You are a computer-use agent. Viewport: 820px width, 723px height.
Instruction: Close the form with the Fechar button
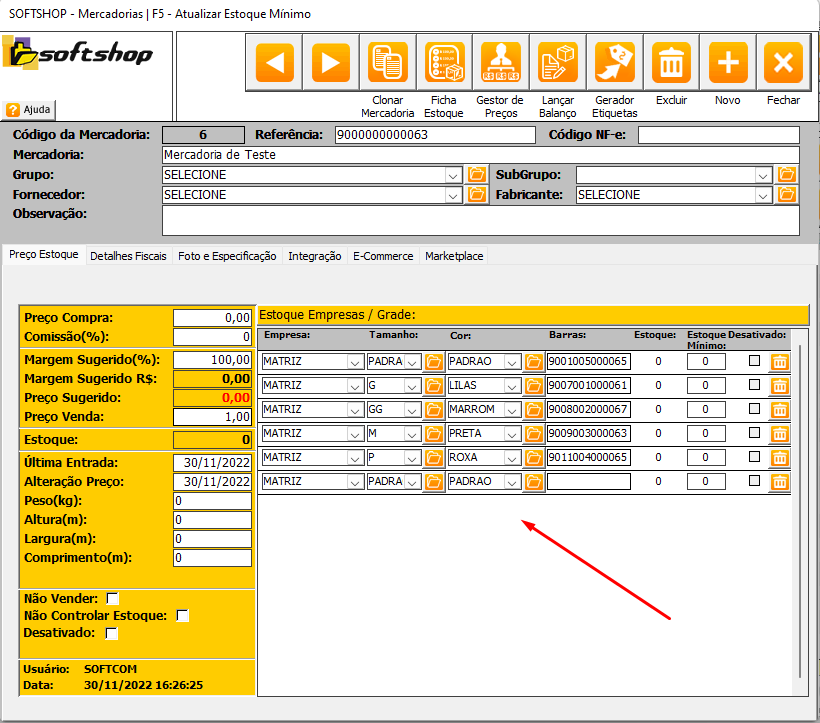click(x=783, y=64)
